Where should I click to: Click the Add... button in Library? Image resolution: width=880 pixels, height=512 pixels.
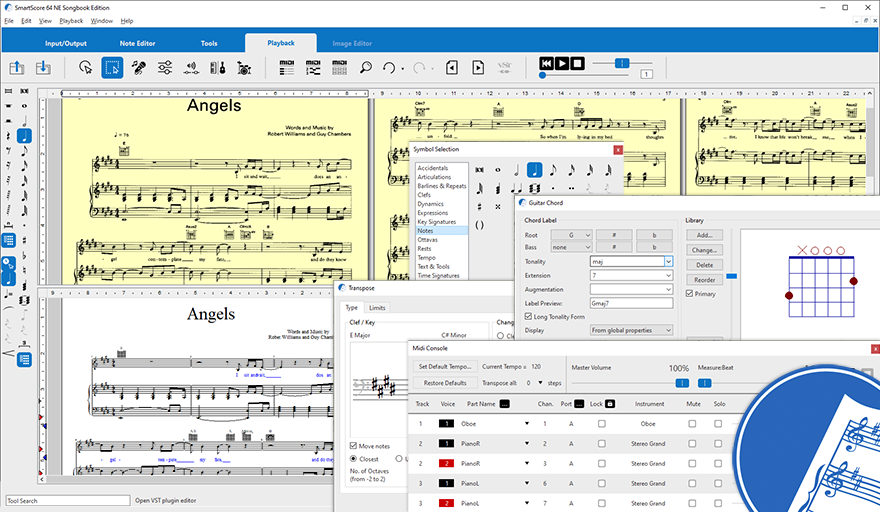(704, 235)
